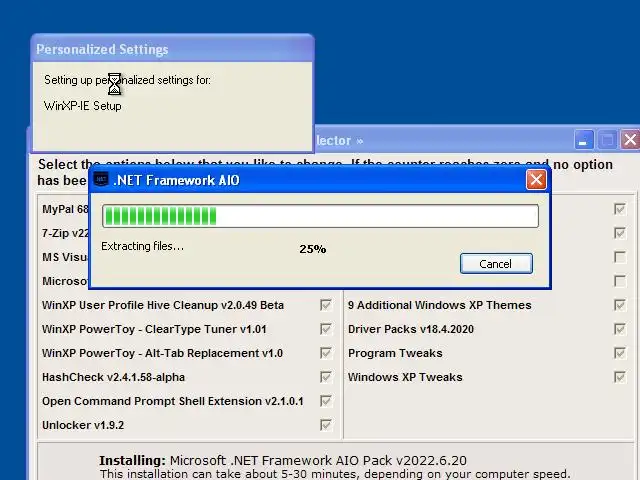Toggle the checkbox in the MyPal row
640x480 pixels.
tap(620, 209)
